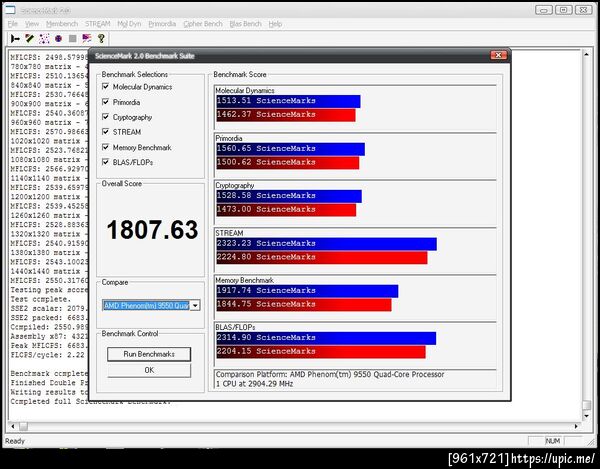Click the red Molecular Dynamics 1462.37 score bar
The height and width of the screenshot is (469, 600).
coord(286,115)
